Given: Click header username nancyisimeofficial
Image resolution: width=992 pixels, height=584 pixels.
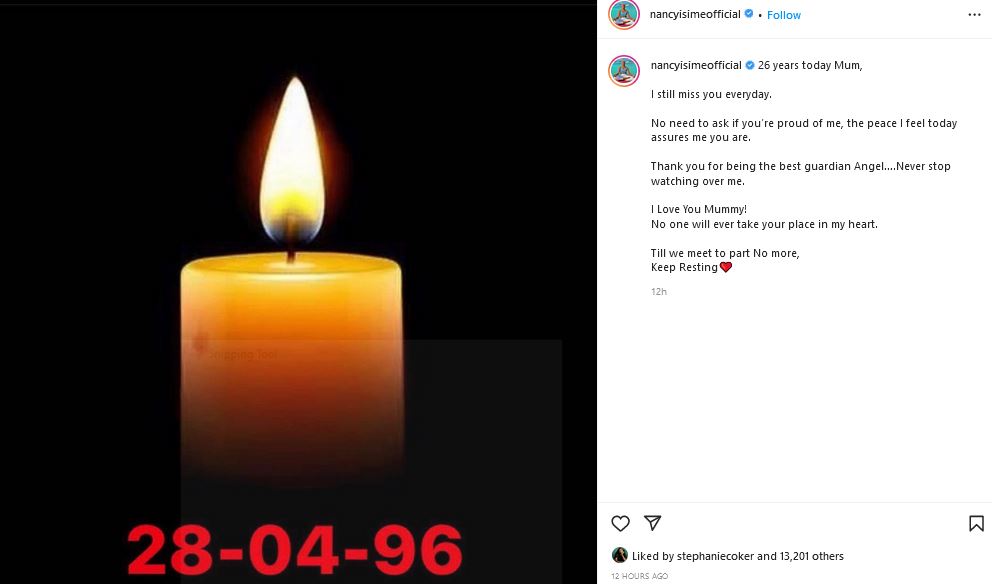Looking at the screenshot, I should [695, 15].
